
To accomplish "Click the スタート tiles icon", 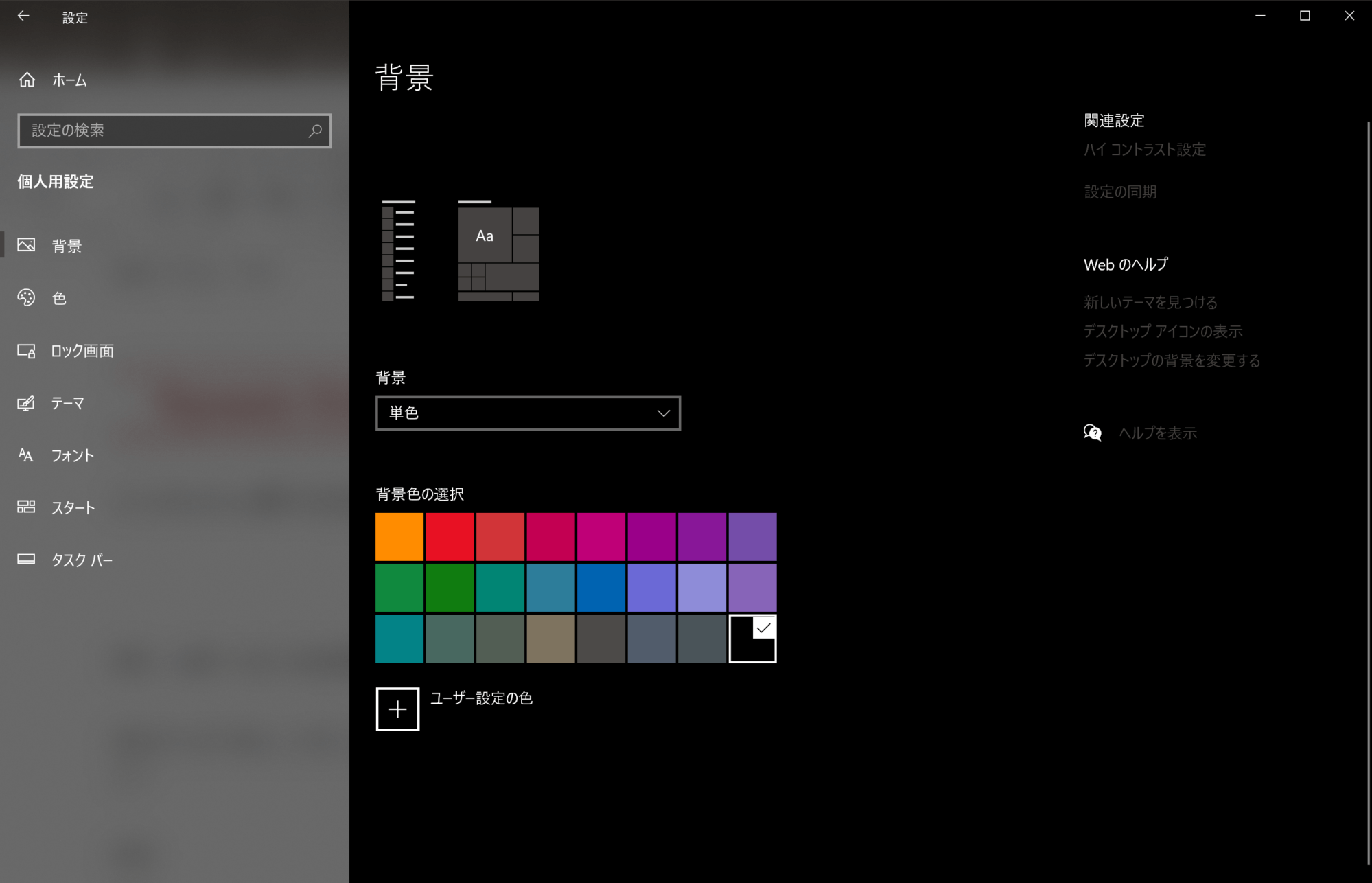I will coord(26,507).
